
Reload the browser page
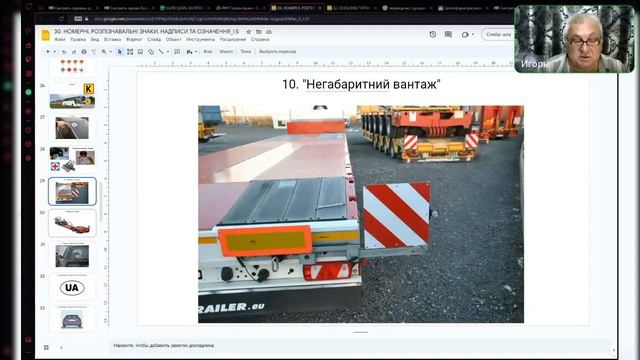click(x=61, y=19)
